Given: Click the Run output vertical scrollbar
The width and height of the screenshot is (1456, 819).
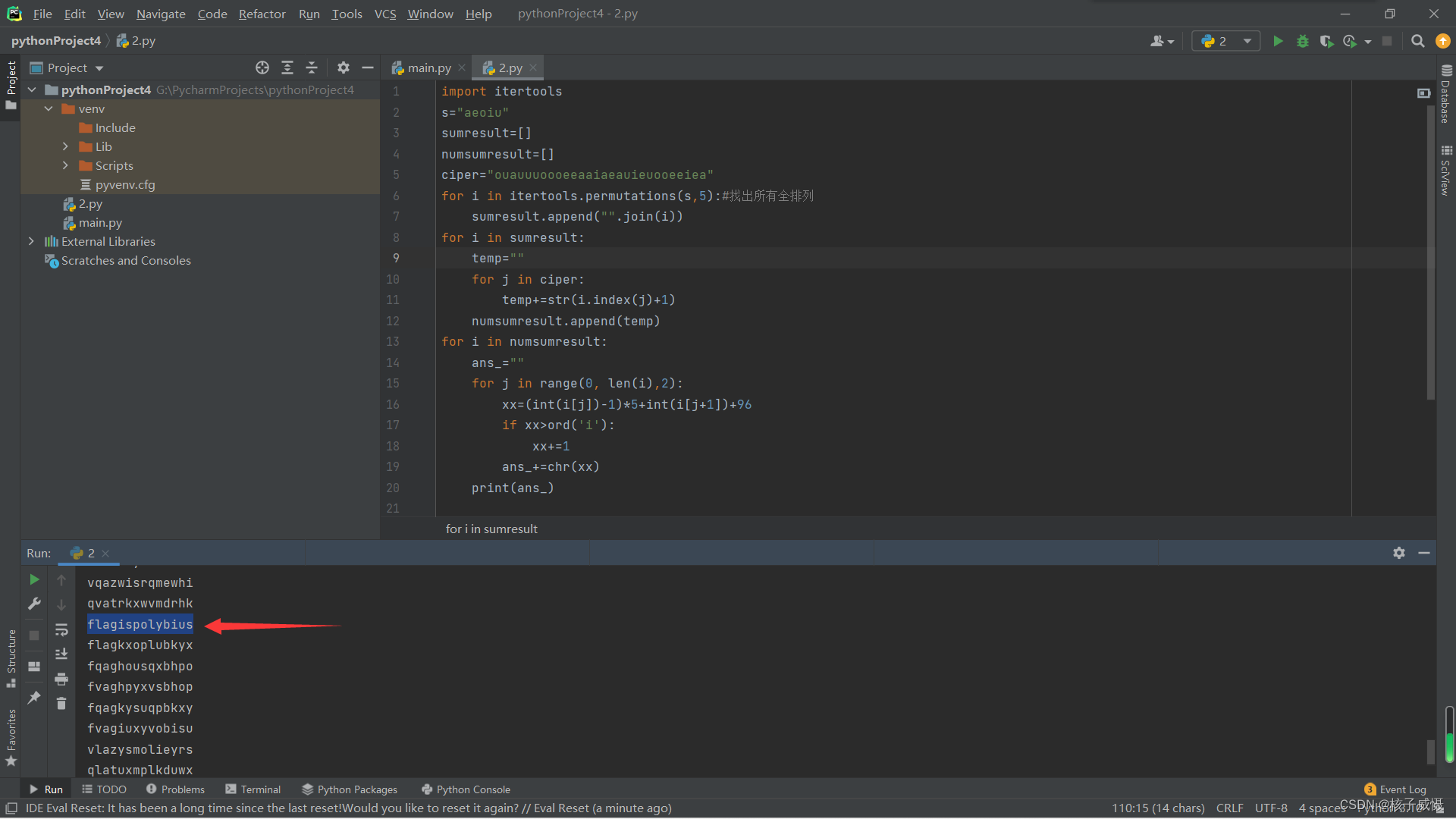Looking at the screenshot, I should click(1430, 751).
